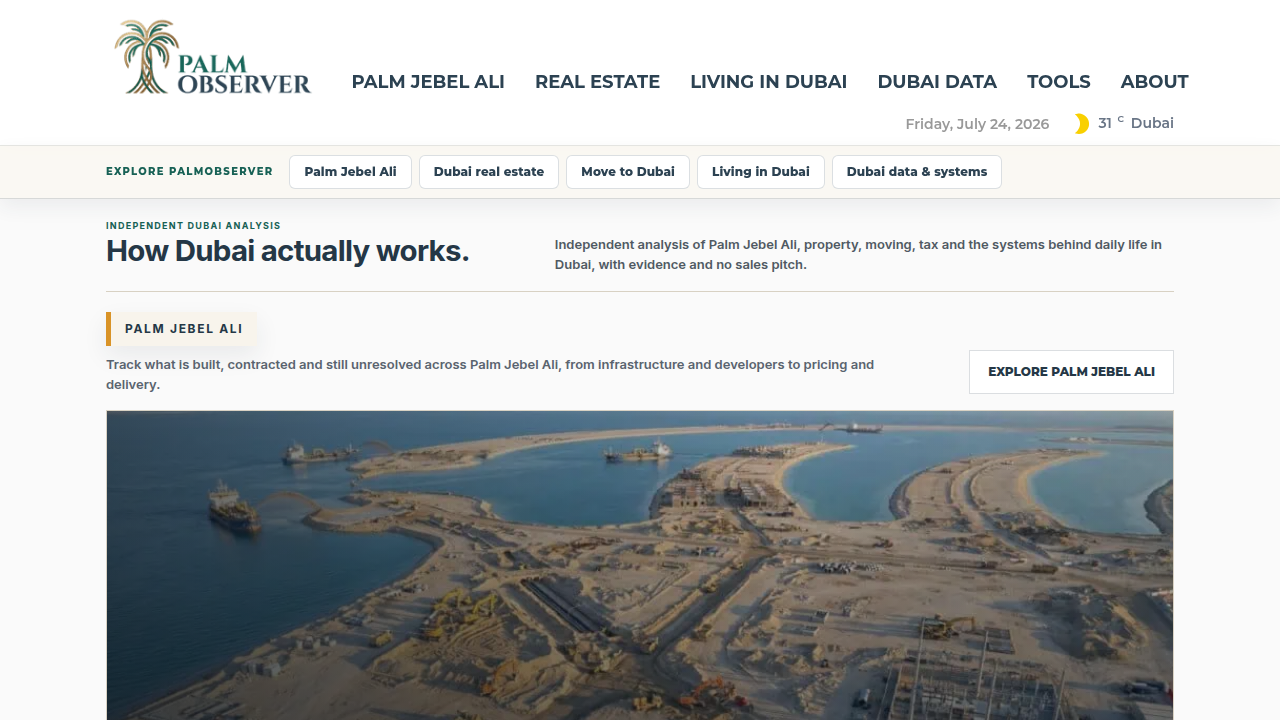Viewport: 1280px width, 720px height.
Task: Open the Palm Jebel Ali menu
Action: coord(428,82)
